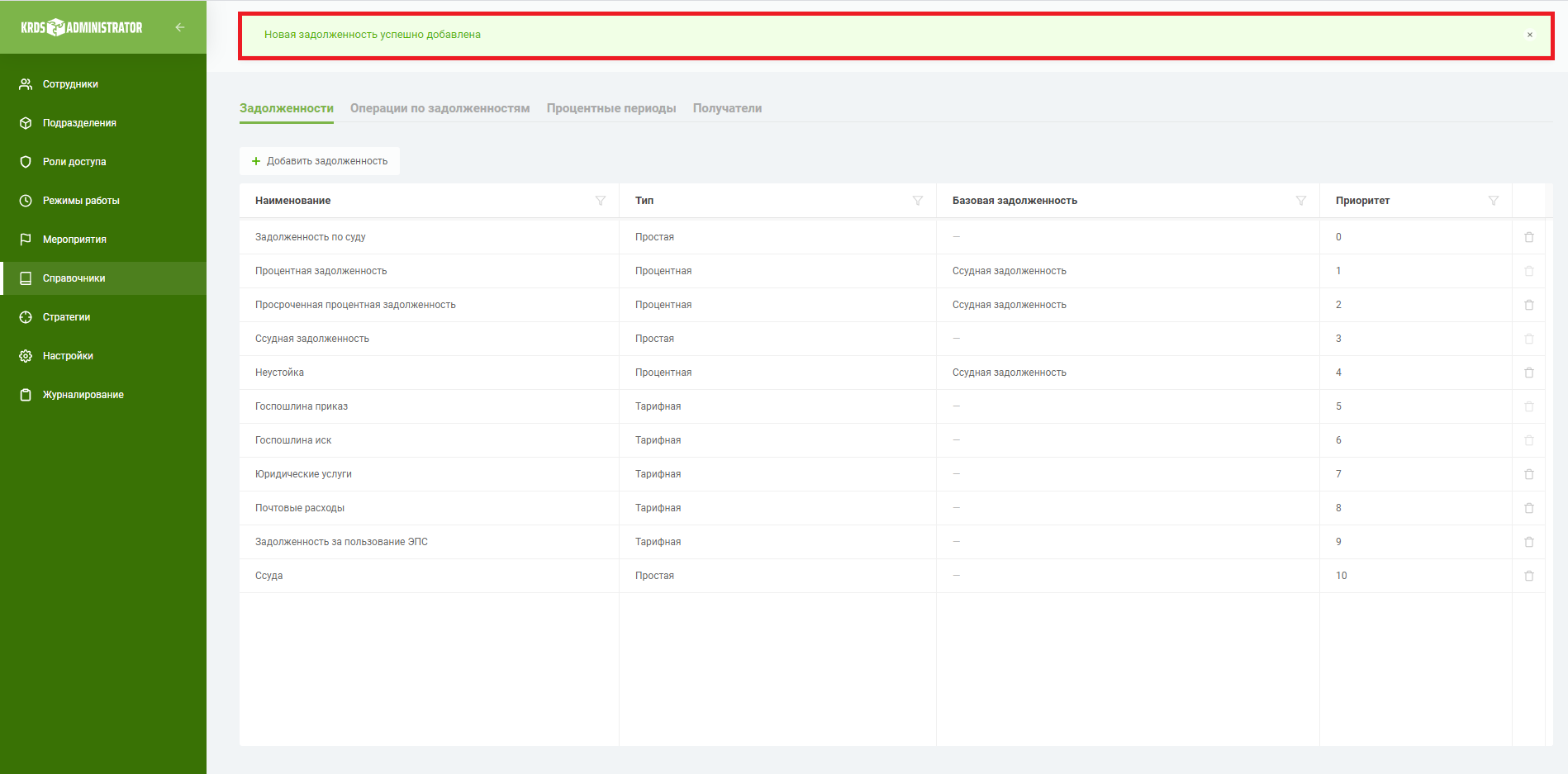The width and height of the screenshot is (1568, 774).
Task: Select the Госпошлина иск cell
Action: [429, 440]
